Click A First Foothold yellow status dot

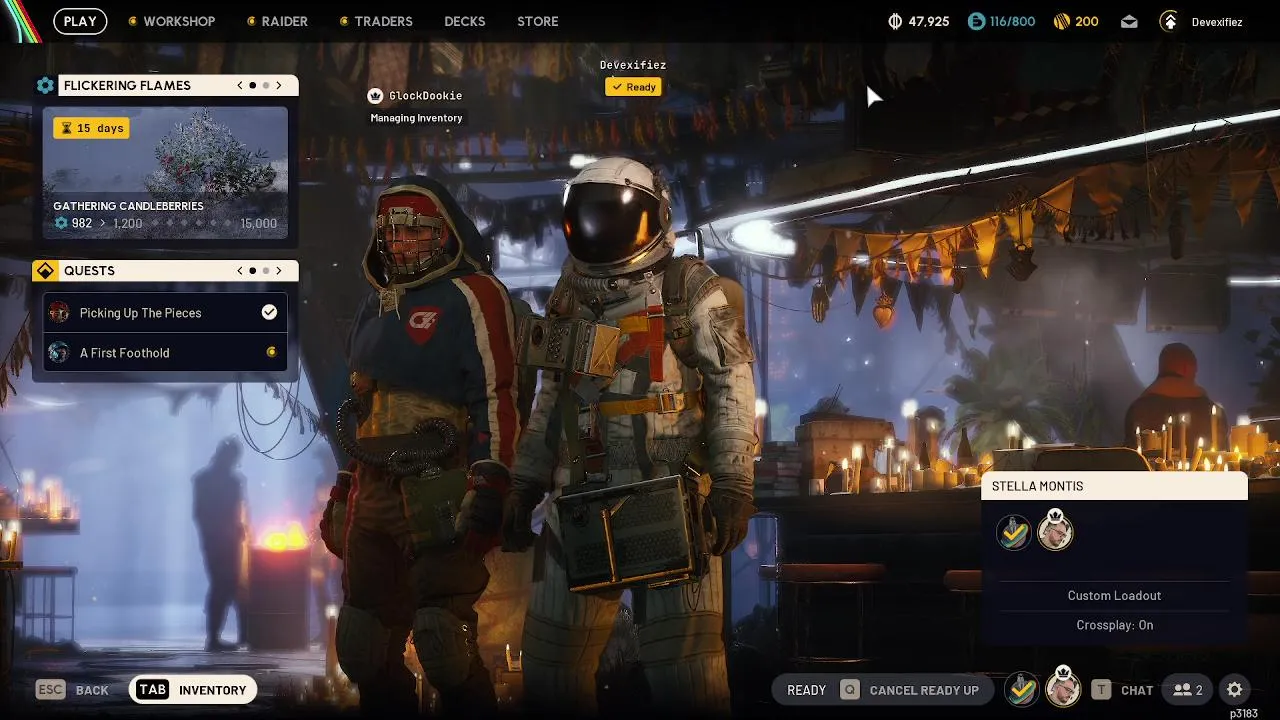(x=271, y=352)
